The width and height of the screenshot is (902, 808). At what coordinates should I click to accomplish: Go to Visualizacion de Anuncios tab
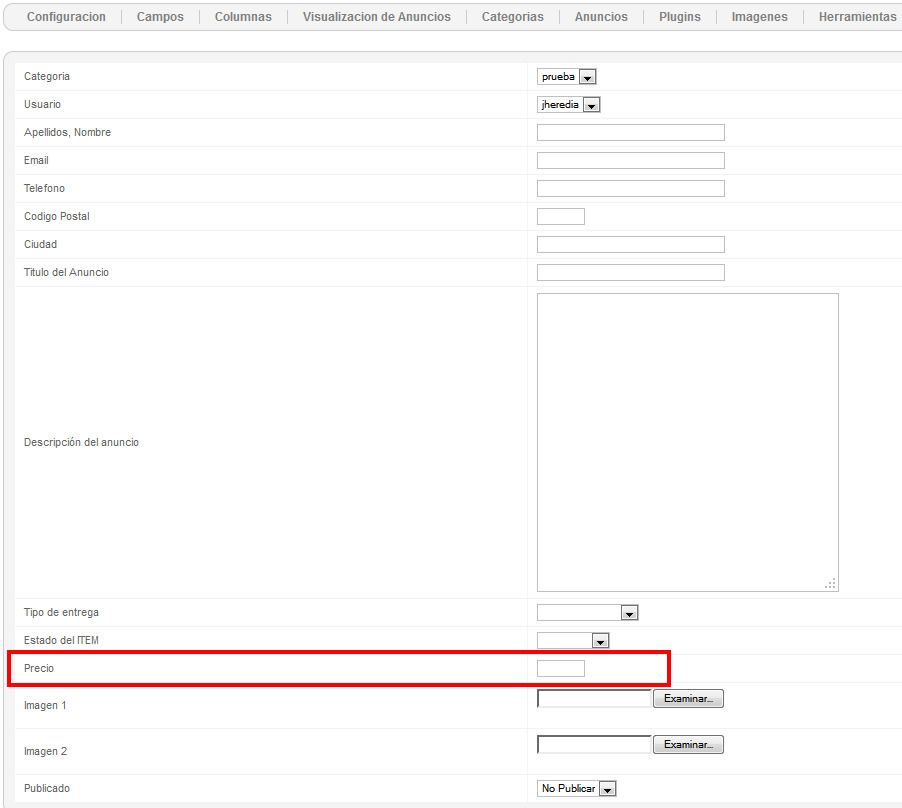377,17
